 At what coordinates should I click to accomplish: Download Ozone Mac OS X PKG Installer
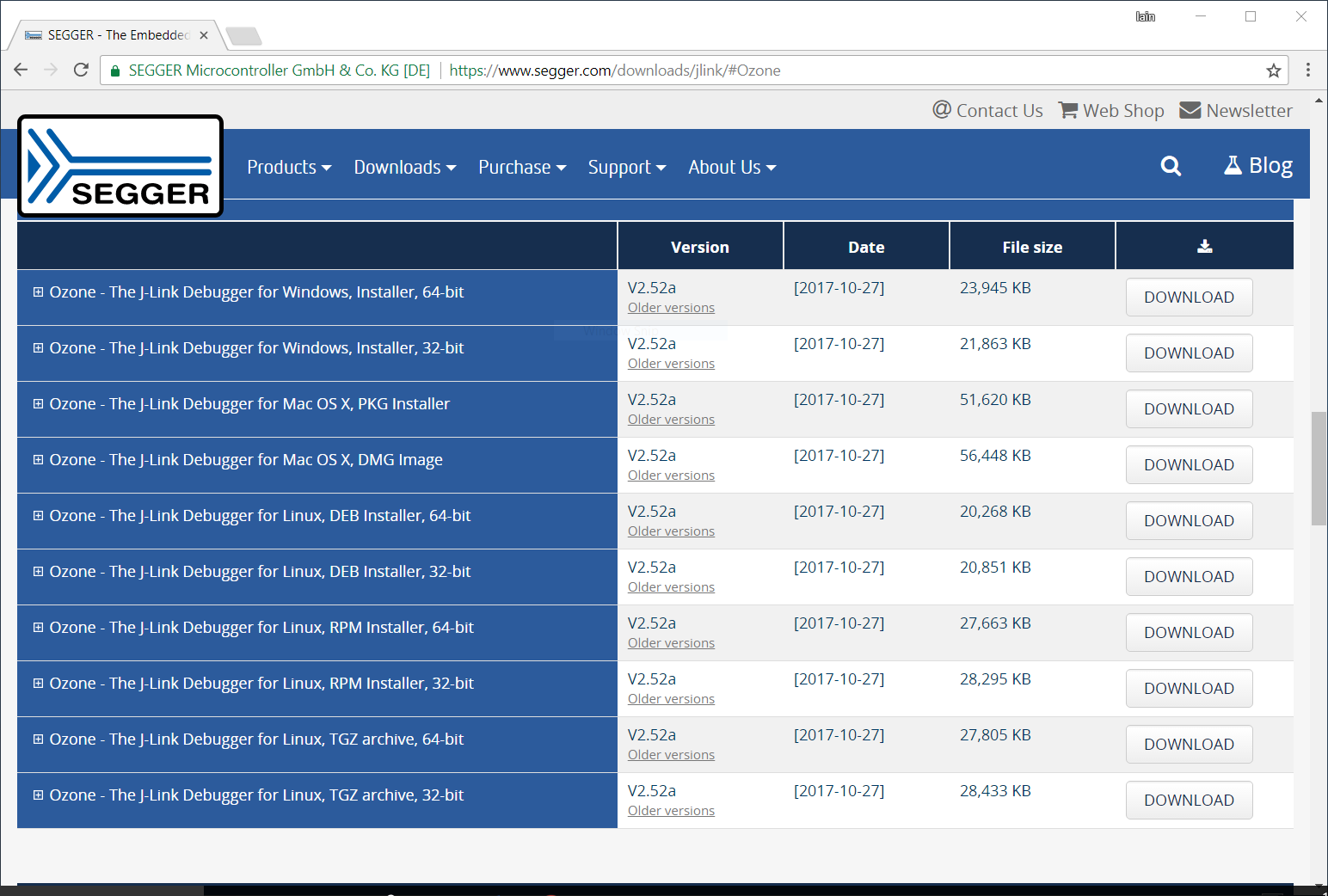tap(1189, 409)
